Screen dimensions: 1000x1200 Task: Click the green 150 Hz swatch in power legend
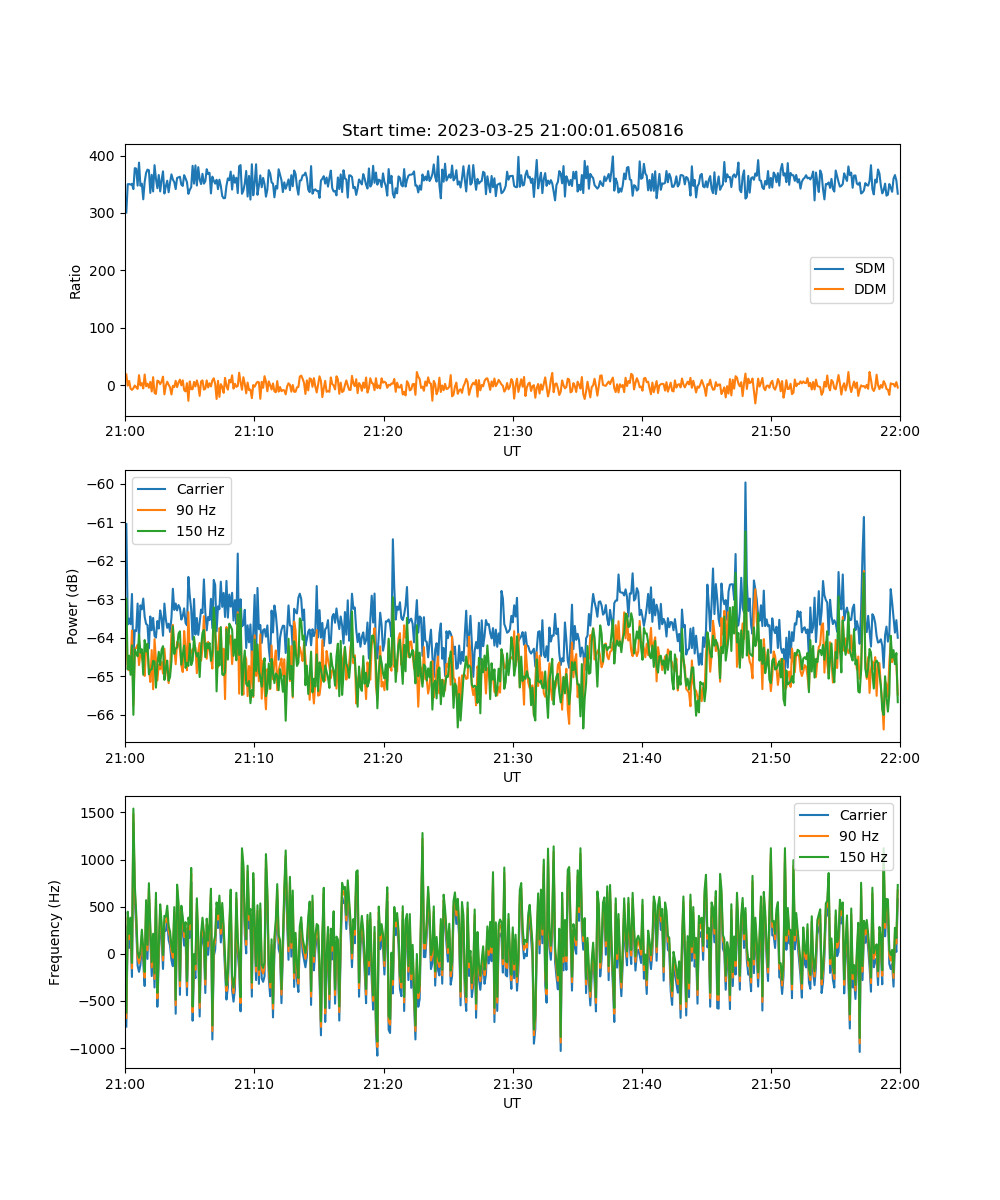(x=153, y=531)
